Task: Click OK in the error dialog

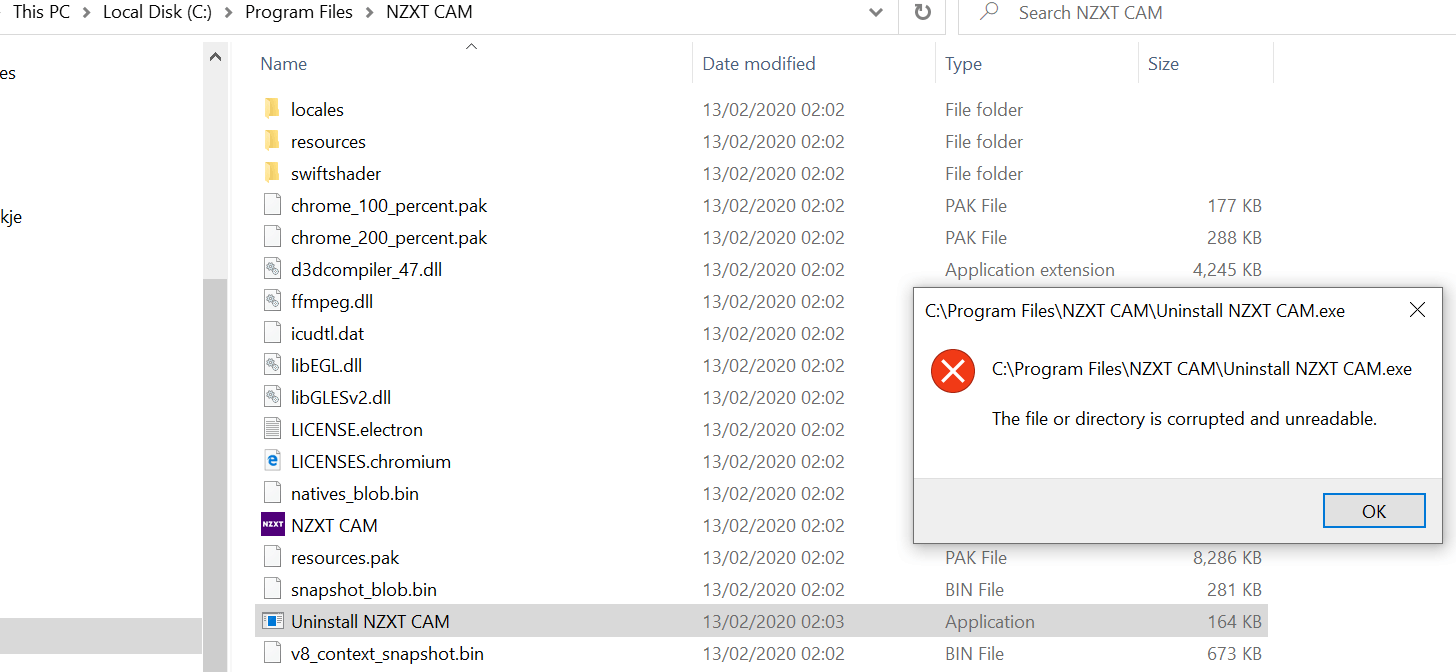Action: (x=1374, y=511)
